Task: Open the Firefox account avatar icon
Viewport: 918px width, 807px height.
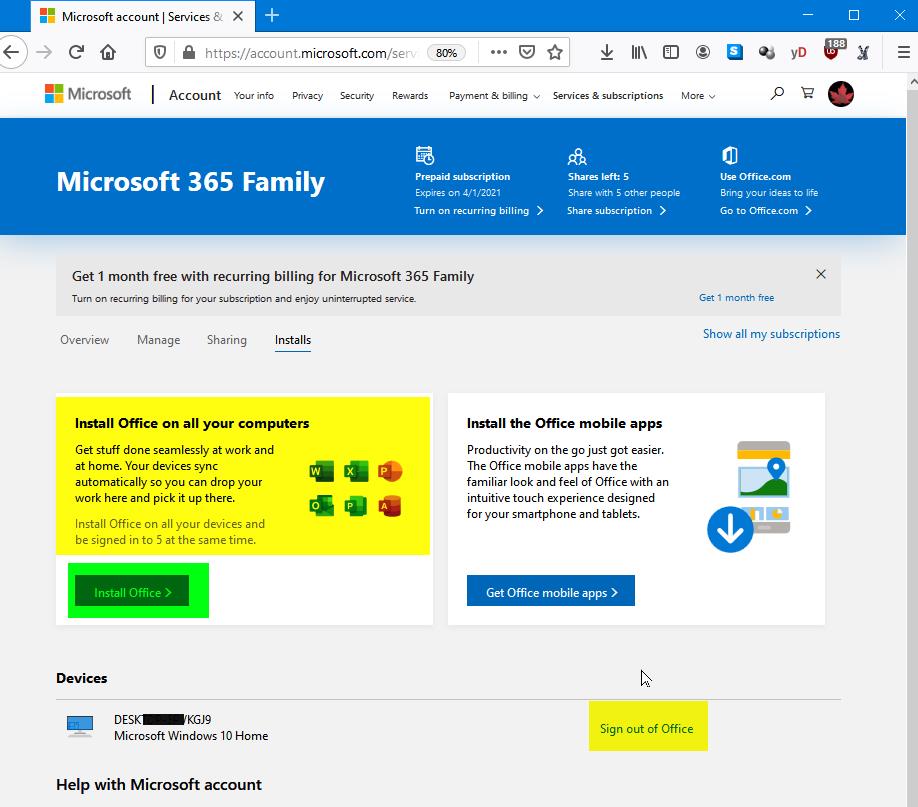Action: [x=703, y=53]
